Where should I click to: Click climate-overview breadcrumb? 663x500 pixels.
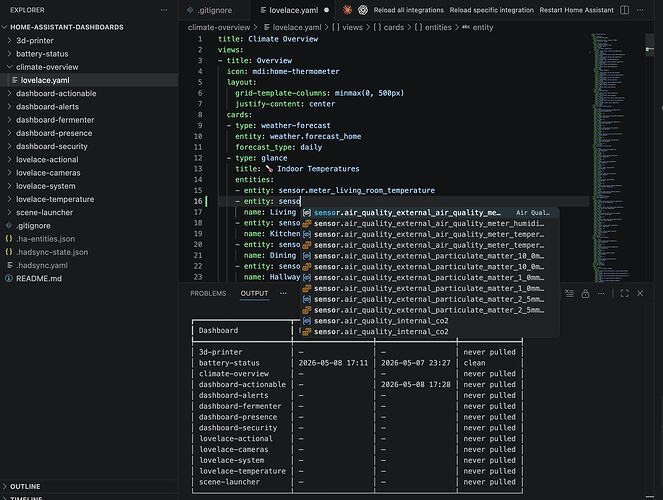[219, 27]
